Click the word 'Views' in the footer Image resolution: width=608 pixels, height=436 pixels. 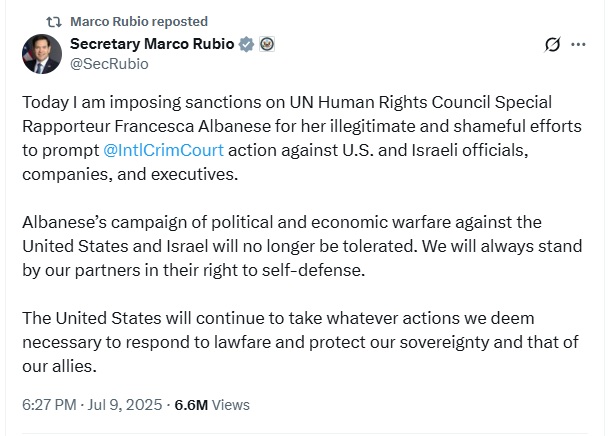(x=231, y=405)
